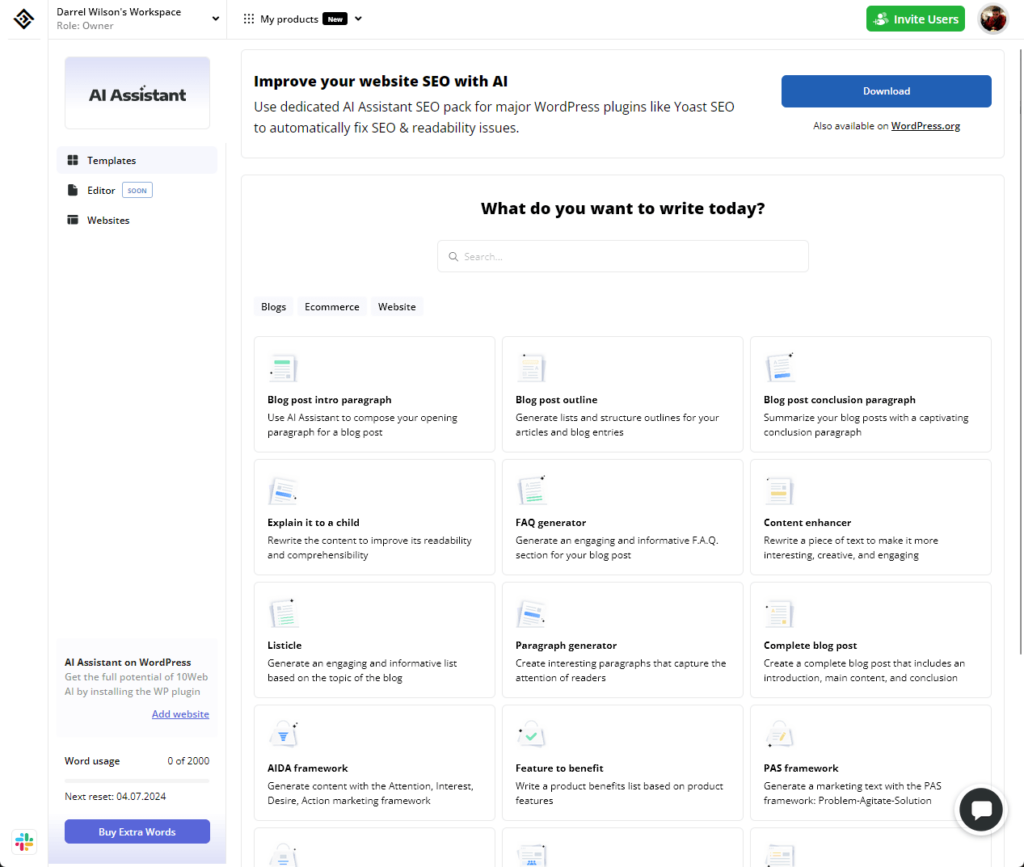Open the Websites section in the sidebar
The width and height of the screenshot is (1024, 867).
tap(137, 220)
